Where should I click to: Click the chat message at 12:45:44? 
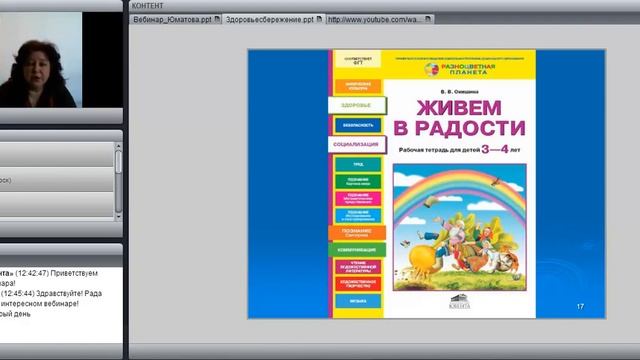coord(51,298)
